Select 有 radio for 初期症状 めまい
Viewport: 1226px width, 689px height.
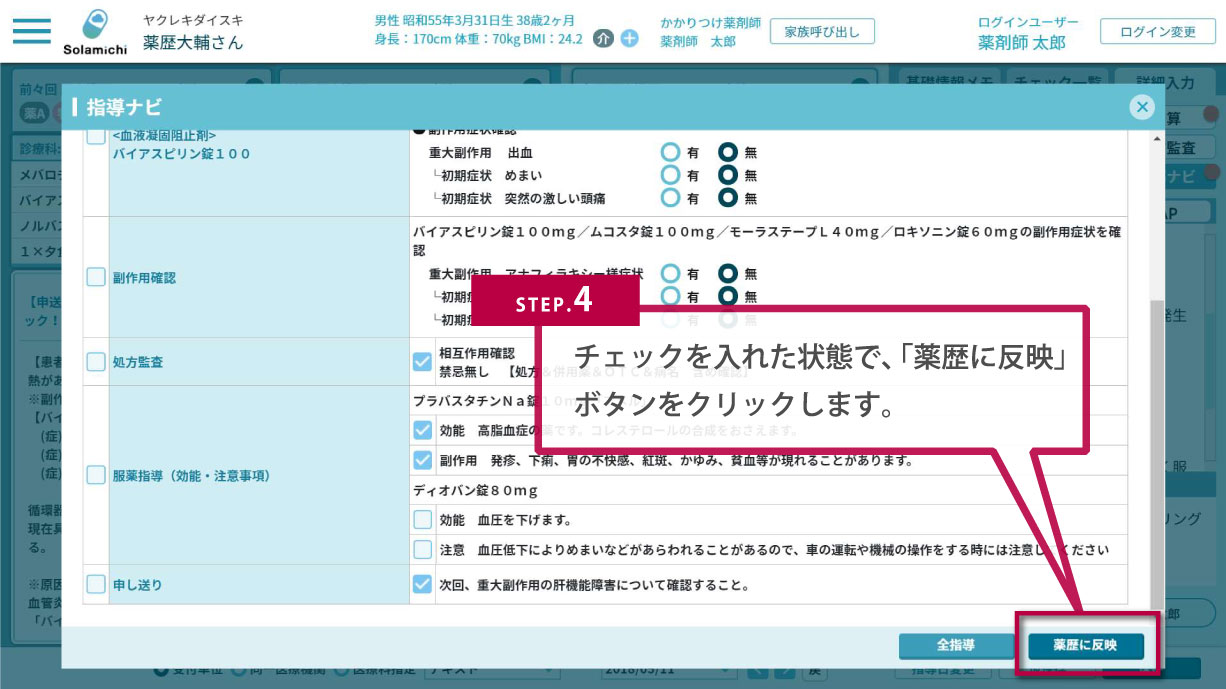coord(670,176)
